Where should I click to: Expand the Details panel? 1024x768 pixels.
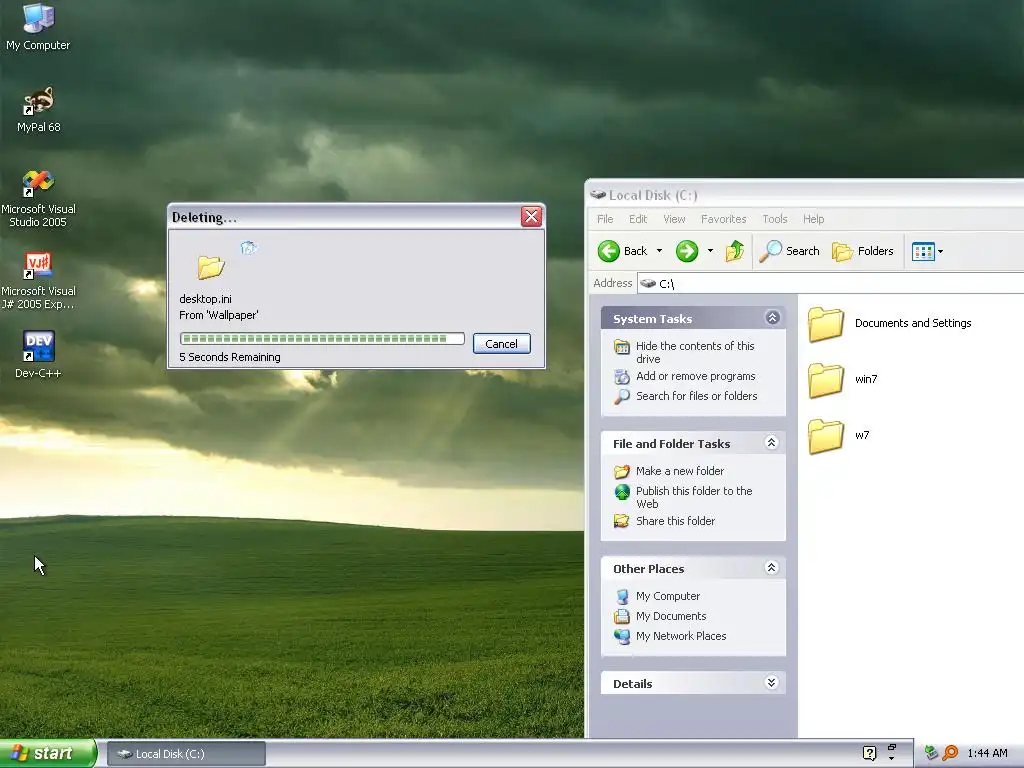[771, 682]
